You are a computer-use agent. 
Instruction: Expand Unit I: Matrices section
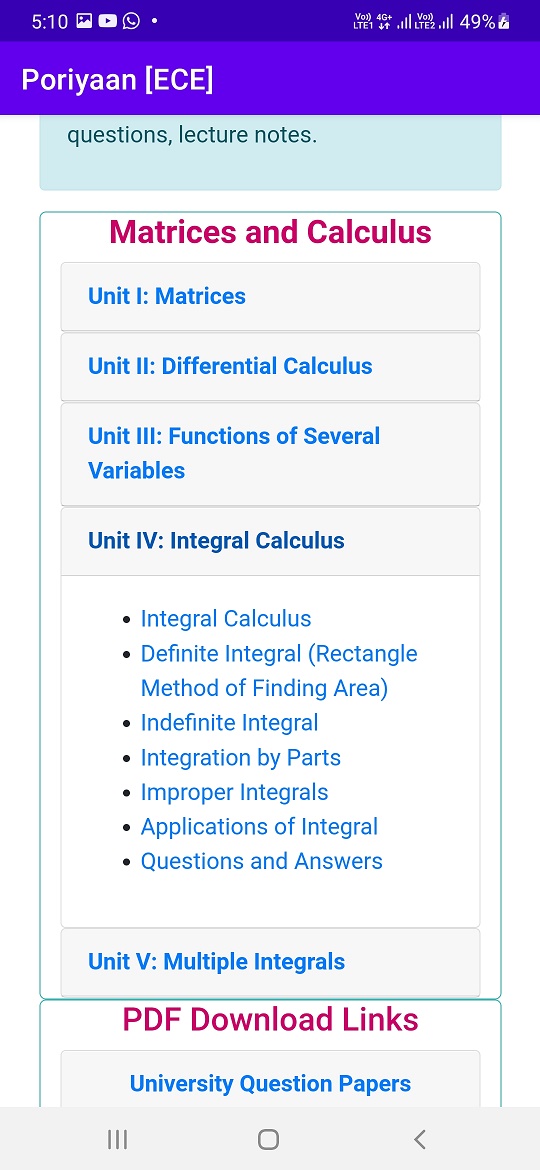point(270,296)
